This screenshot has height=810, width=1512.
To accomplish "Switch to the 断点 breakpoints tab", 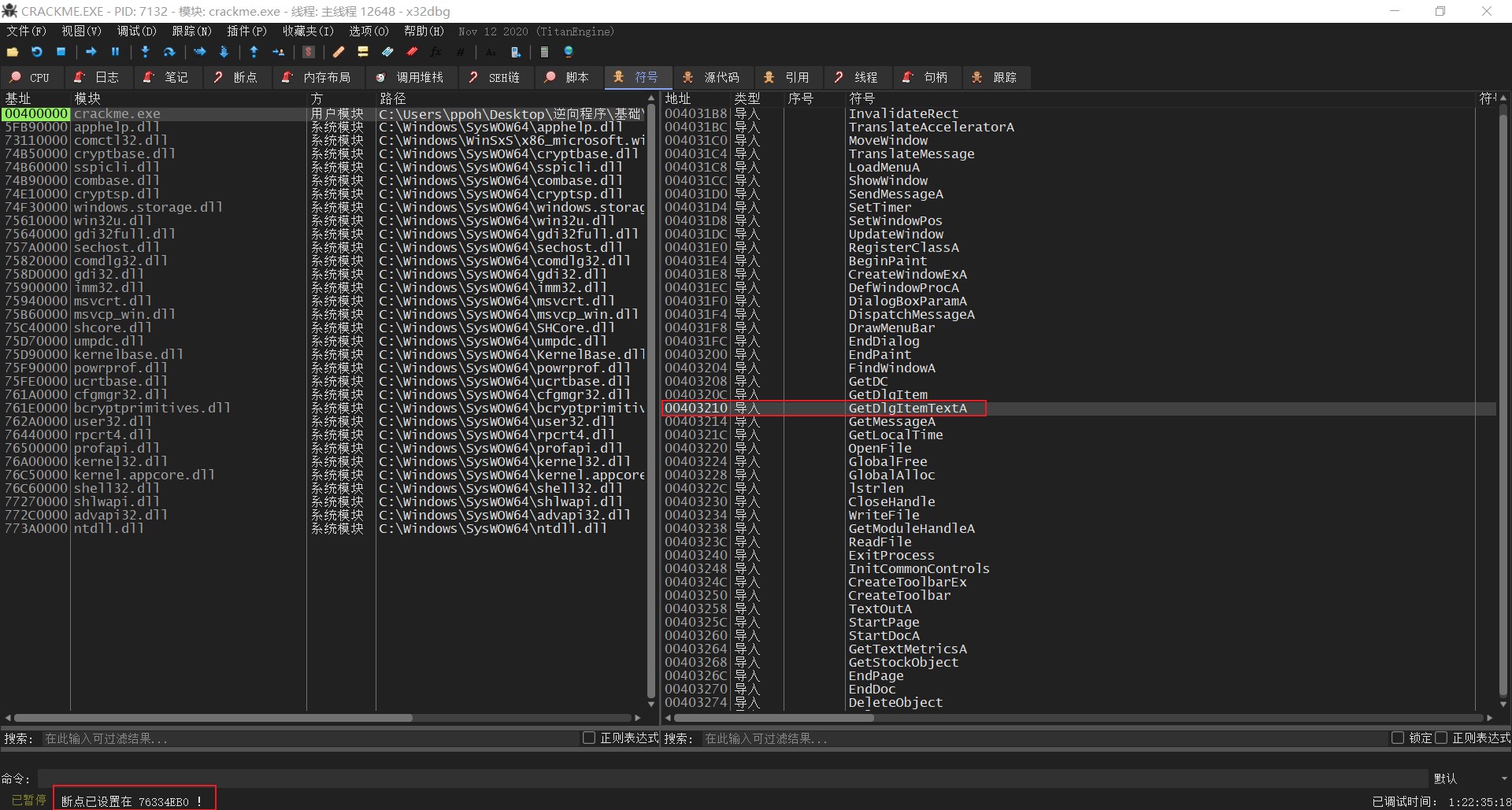I will click(236, 77).
